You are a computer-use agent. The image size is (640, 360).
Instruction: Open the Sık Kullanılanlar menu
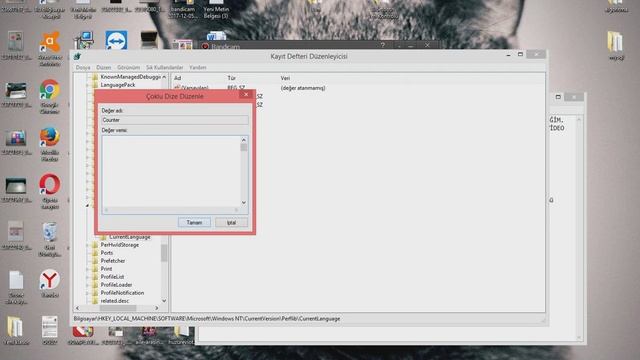[164, 67]
